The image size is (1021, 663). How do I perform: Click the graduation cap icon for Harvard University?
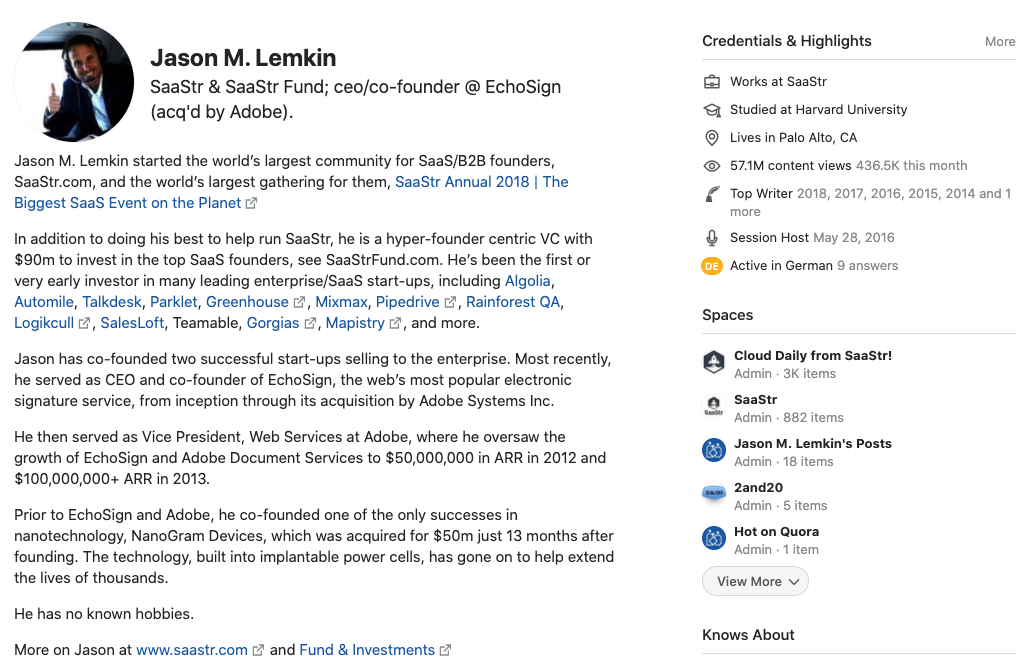(712, 110)
